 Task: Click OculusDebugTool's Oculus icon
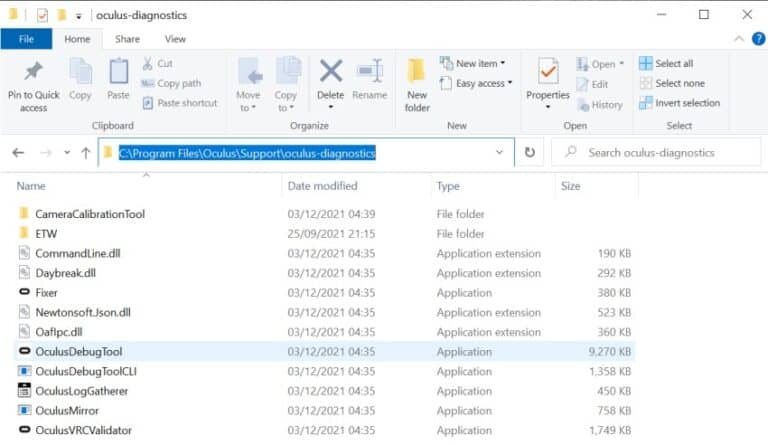pos(24,351)
